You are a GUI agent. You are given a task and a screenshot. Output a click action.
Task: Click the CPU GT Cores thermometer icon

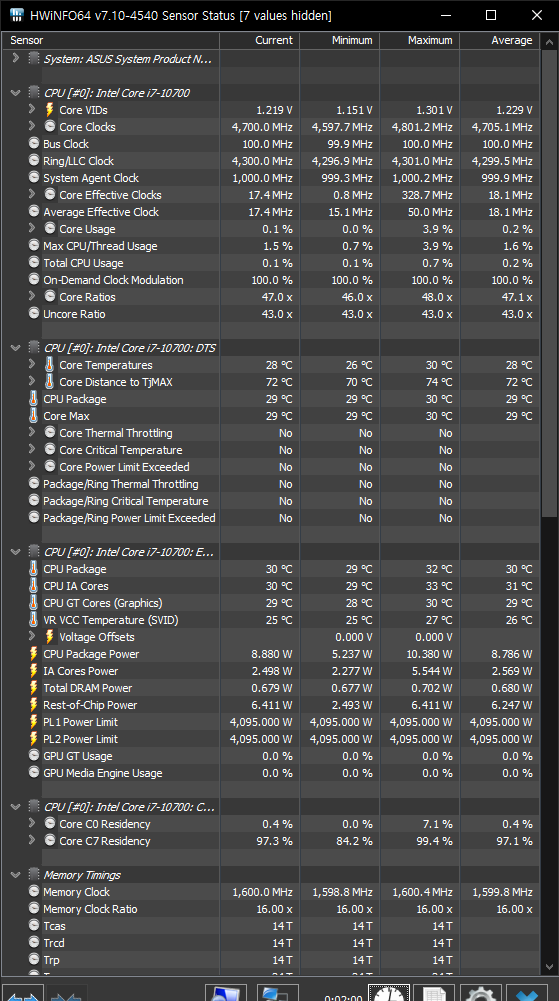(33, 603)
